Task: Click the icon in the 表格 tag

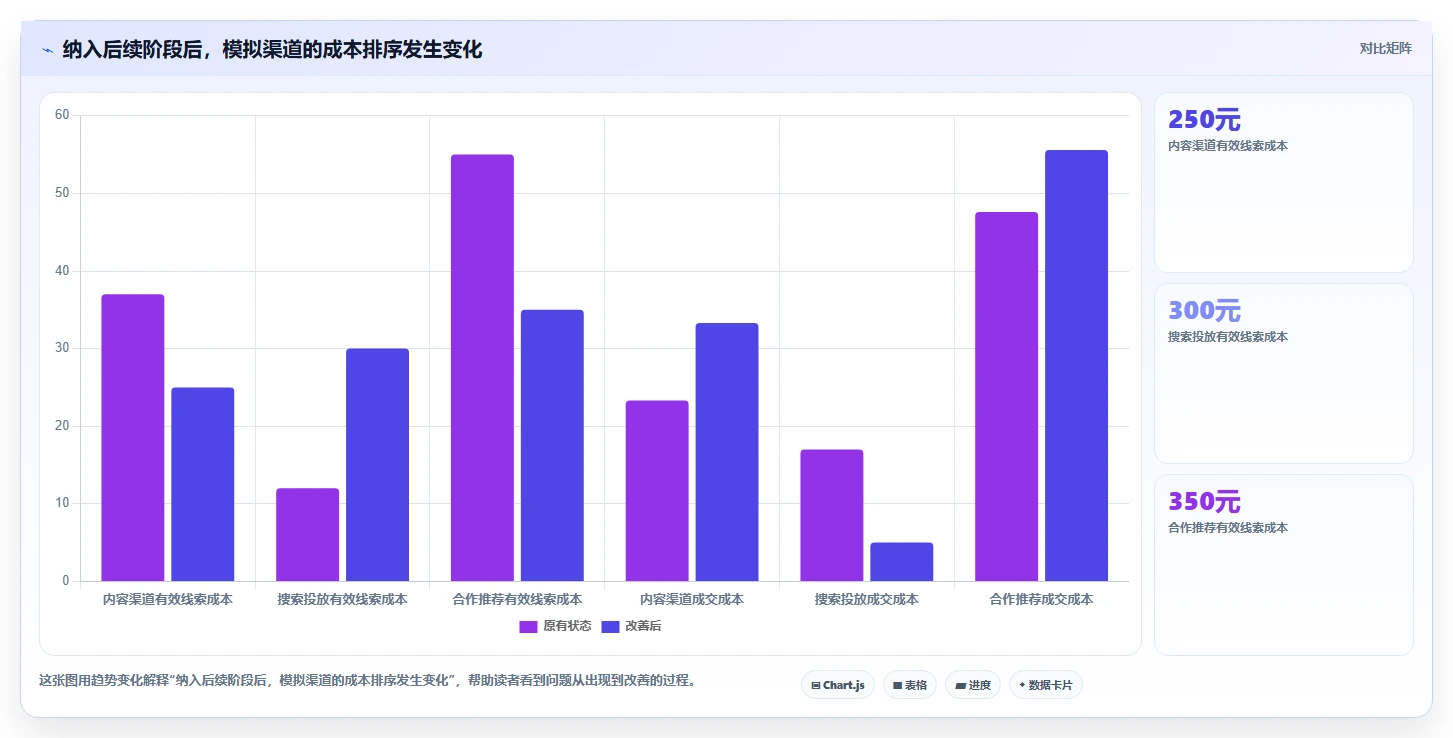Action: (x=897, y=686)
